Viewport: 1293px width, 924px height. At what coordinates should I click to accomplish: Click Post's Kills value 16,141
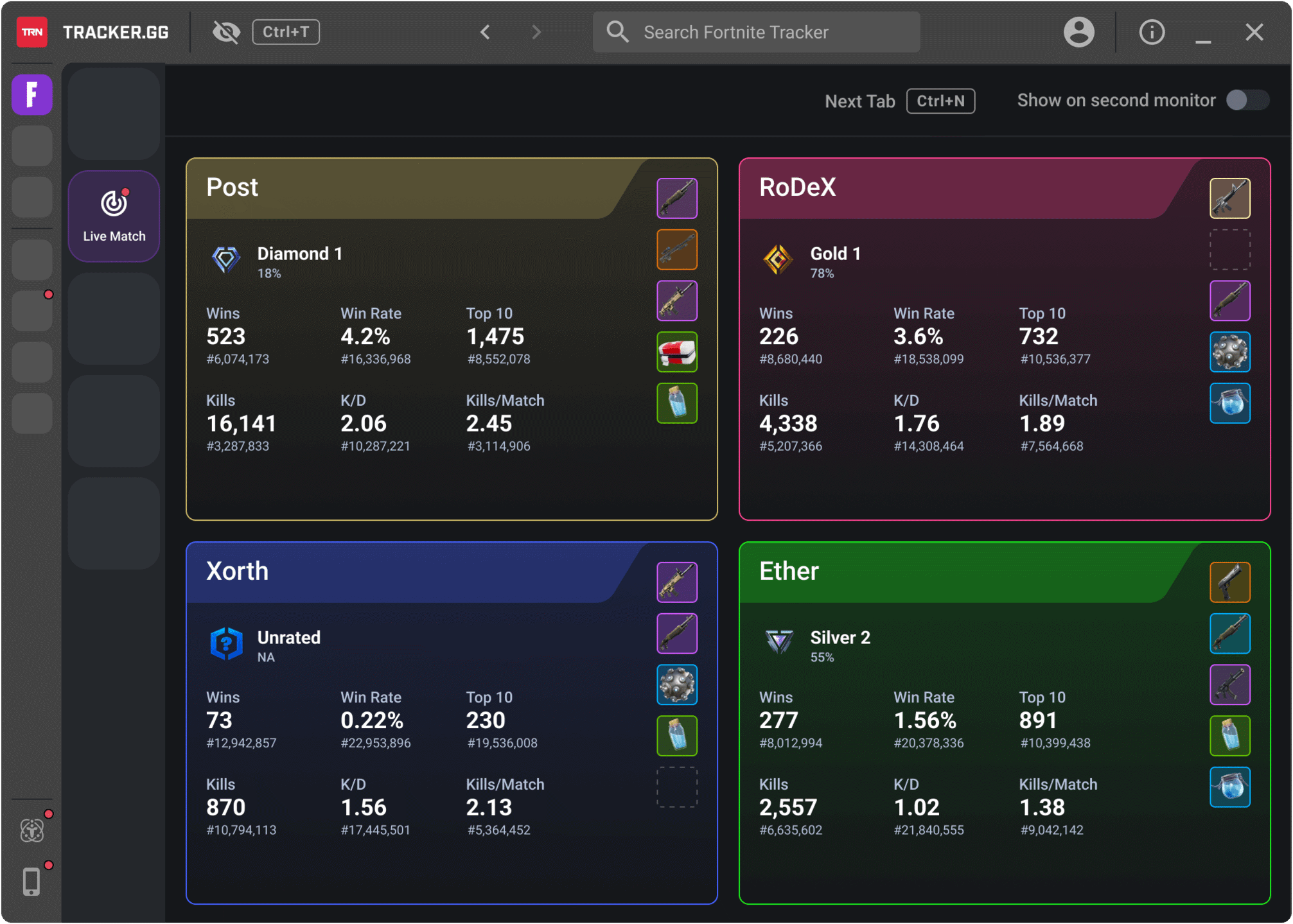(x=241, y=424)
